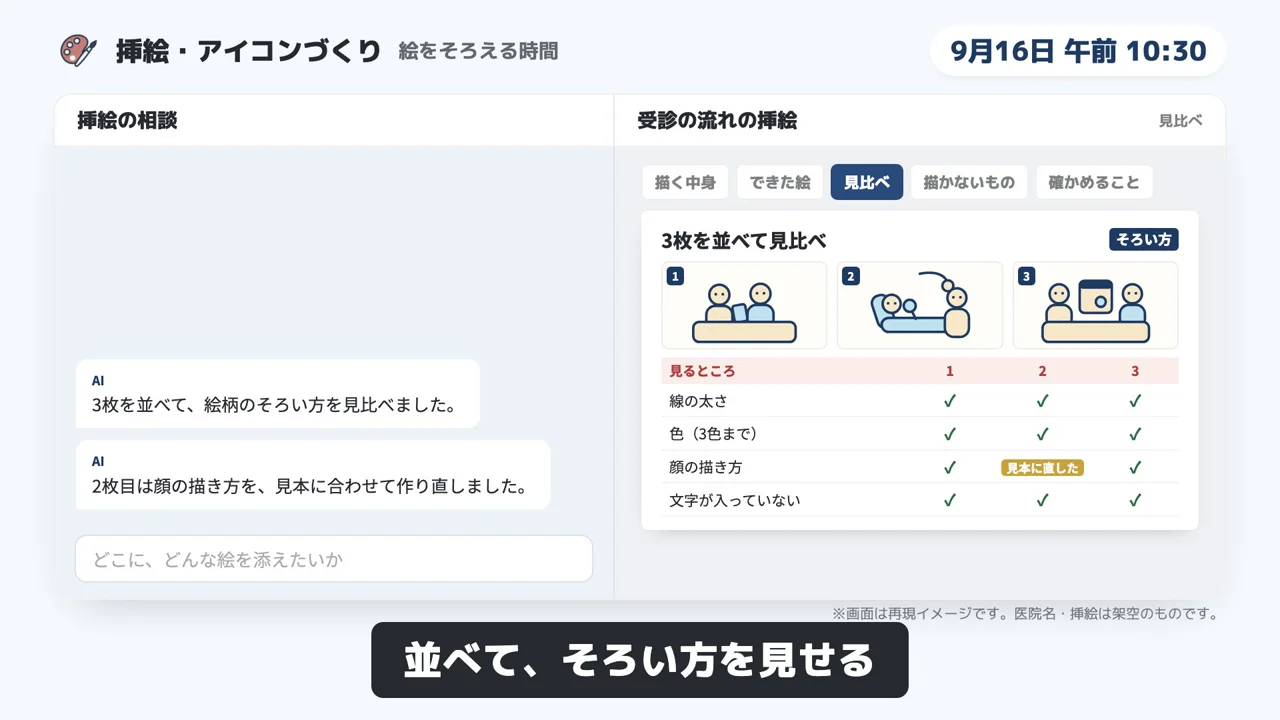Click checkmark for 線の太さ column 3

click(1135, 401)
